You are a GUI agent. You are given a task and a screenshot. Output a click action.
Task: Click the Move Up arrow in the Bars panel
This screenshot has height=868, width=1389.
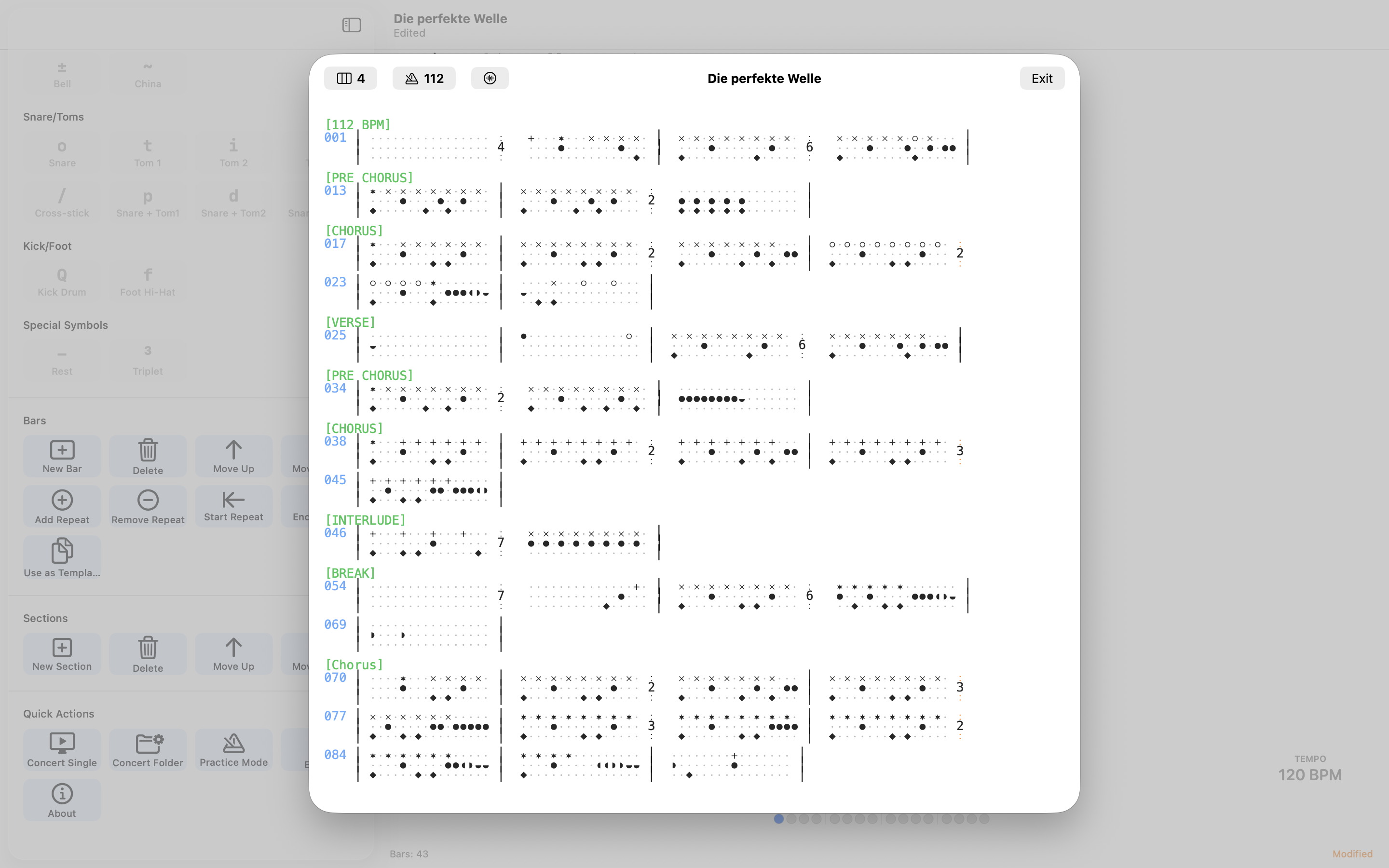(233, 456)
